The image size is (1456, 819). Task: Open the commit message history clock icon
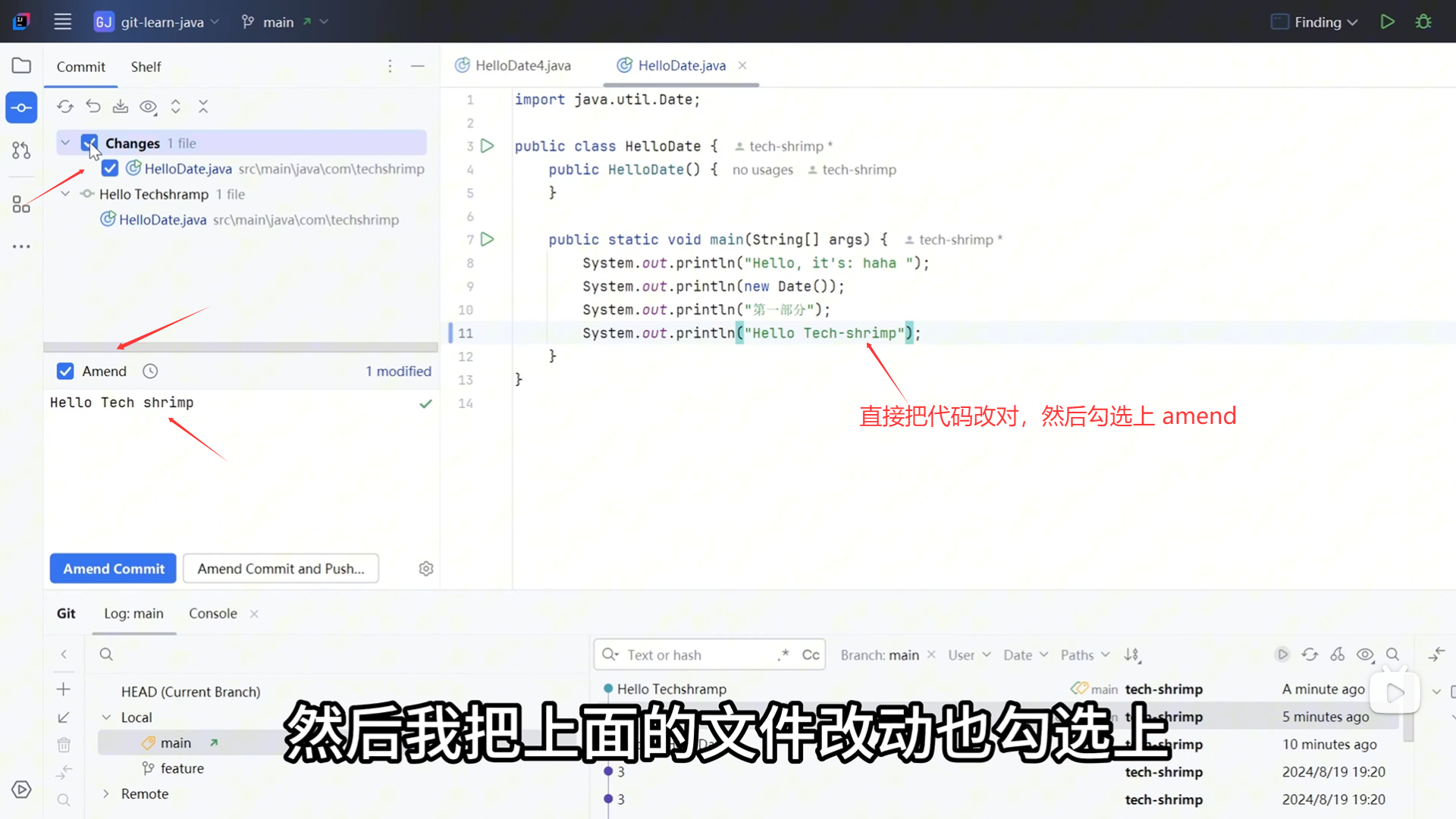[150, 372]
